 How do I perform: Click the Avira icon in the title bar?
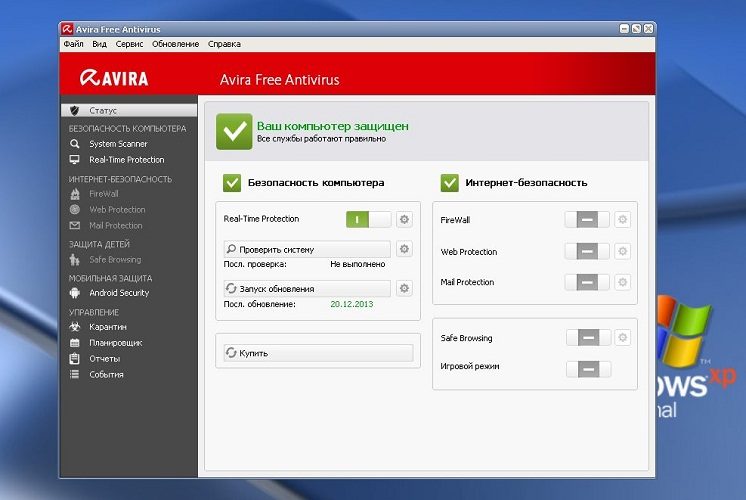coord(67,29)
